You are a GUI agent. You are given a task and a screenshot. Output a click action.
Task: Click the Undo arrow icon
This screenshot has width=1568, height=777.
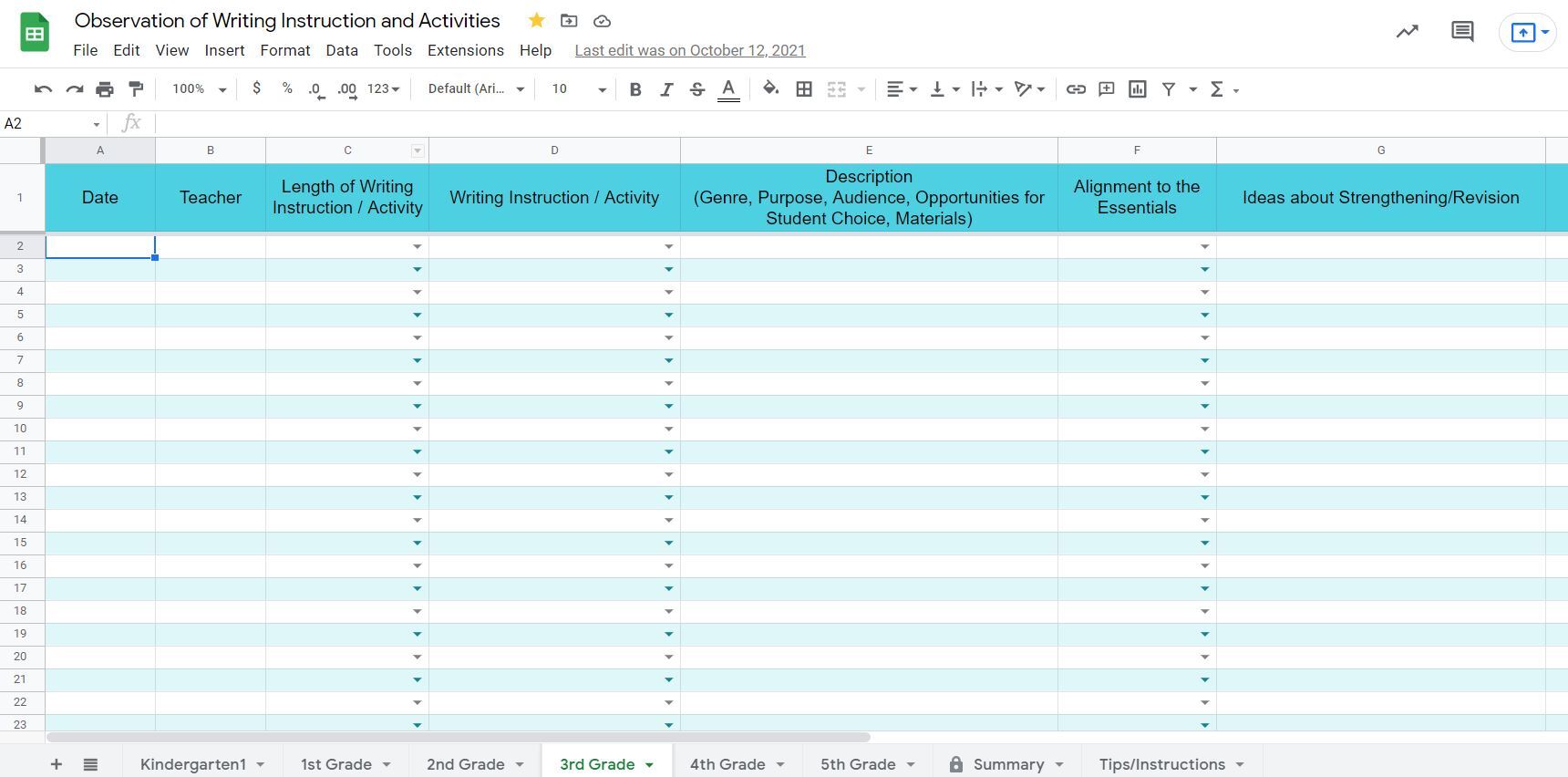click(x=43, y=88)
